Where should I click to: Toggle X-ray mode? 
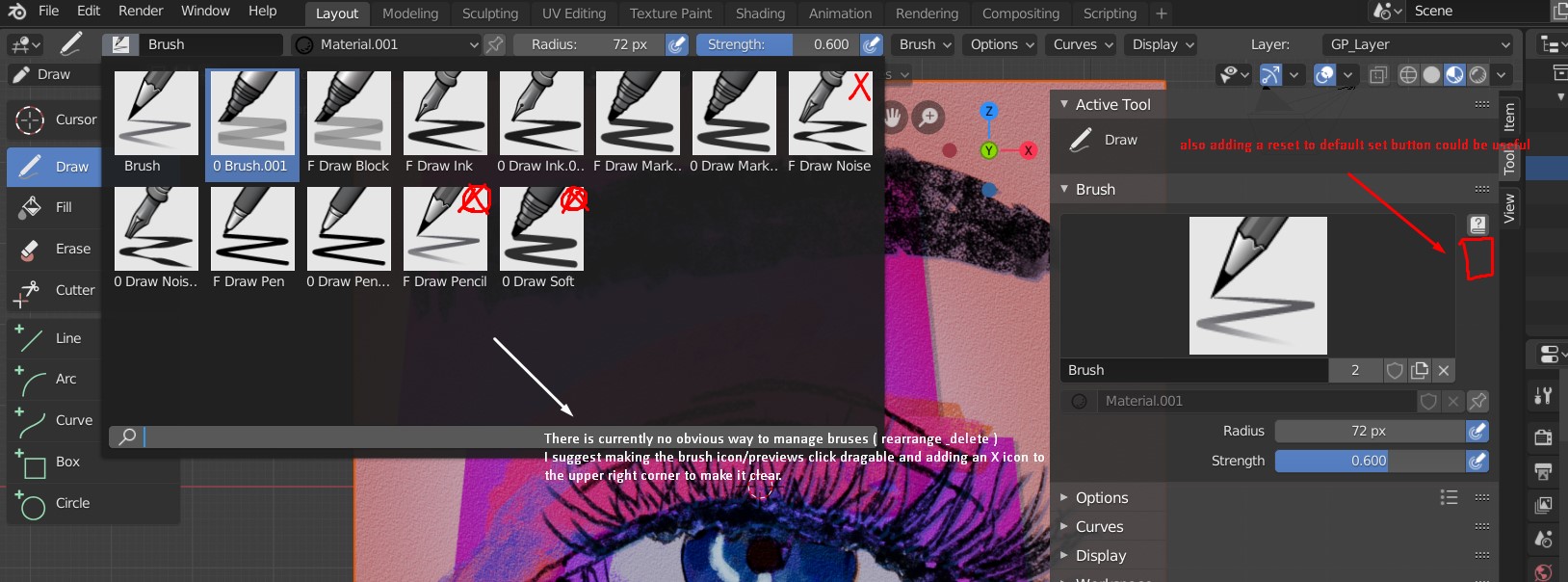tap(1378, 74)
